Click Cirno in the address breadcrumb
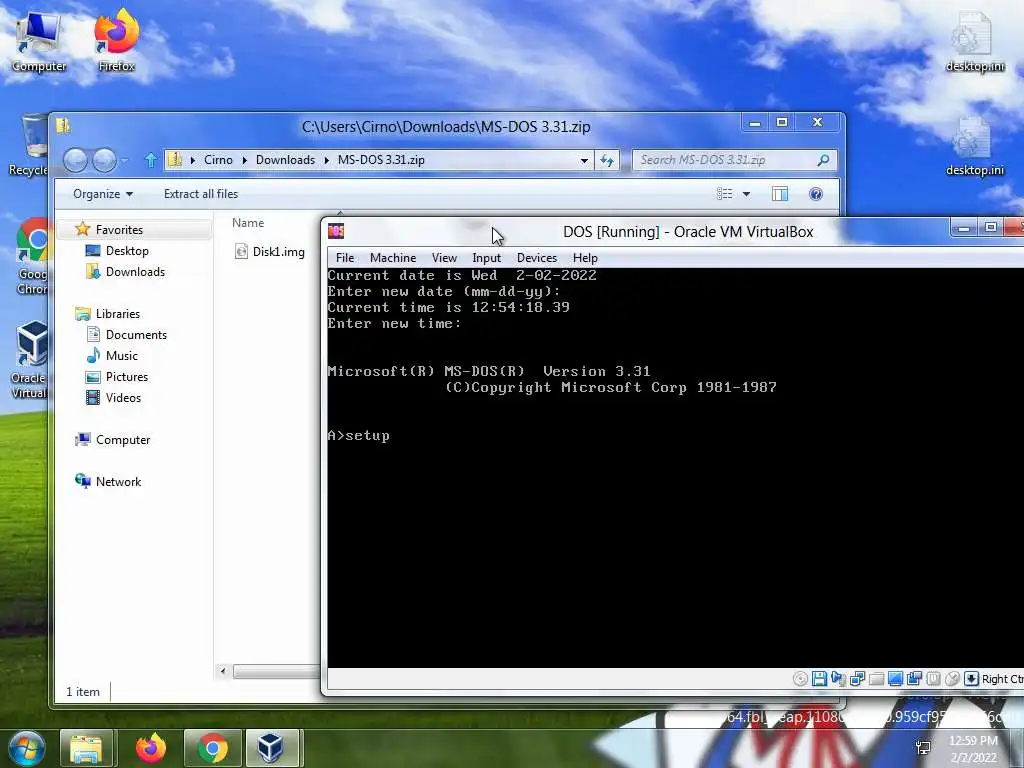Viewport: 1024px width, 768px height. 218,160
